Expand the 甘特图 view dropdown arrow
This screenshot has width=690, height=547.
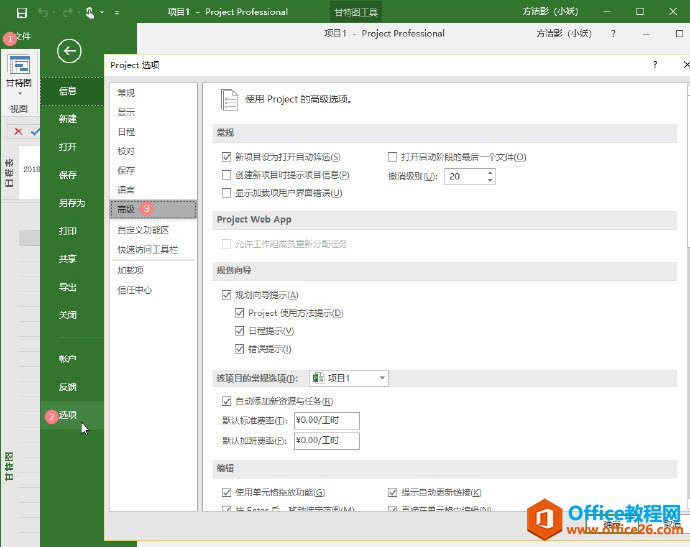[x=19, y=94]
